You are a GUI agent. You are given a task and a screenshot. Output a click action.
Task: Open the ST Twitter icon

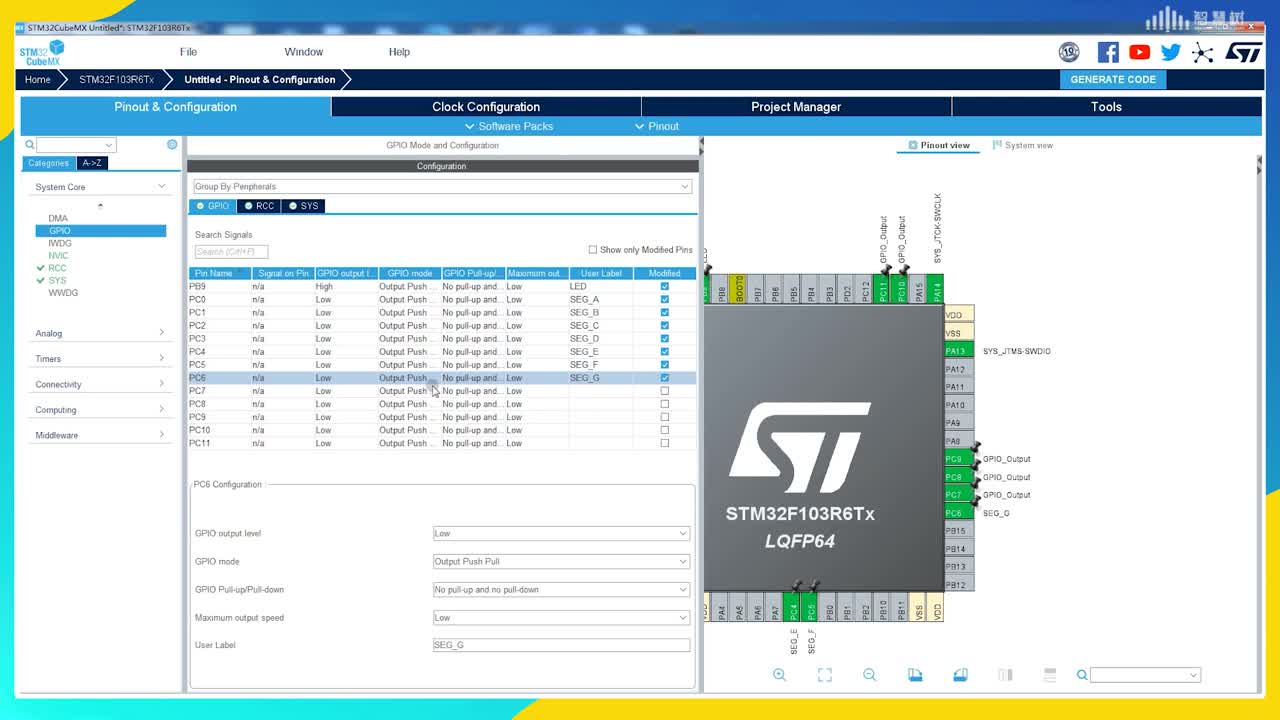(x=1171, y=52)
